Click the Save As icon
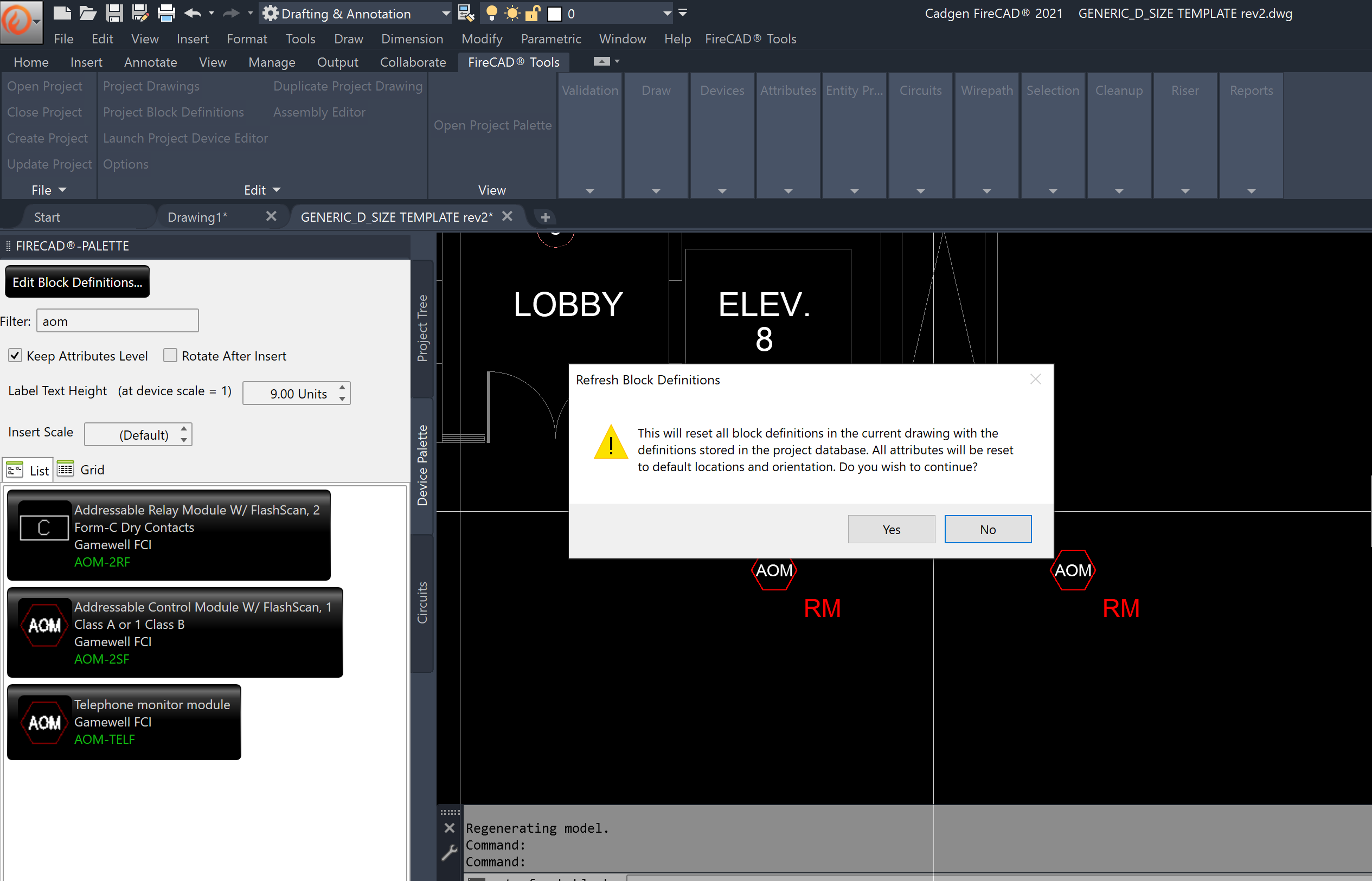 pos(139,13)
